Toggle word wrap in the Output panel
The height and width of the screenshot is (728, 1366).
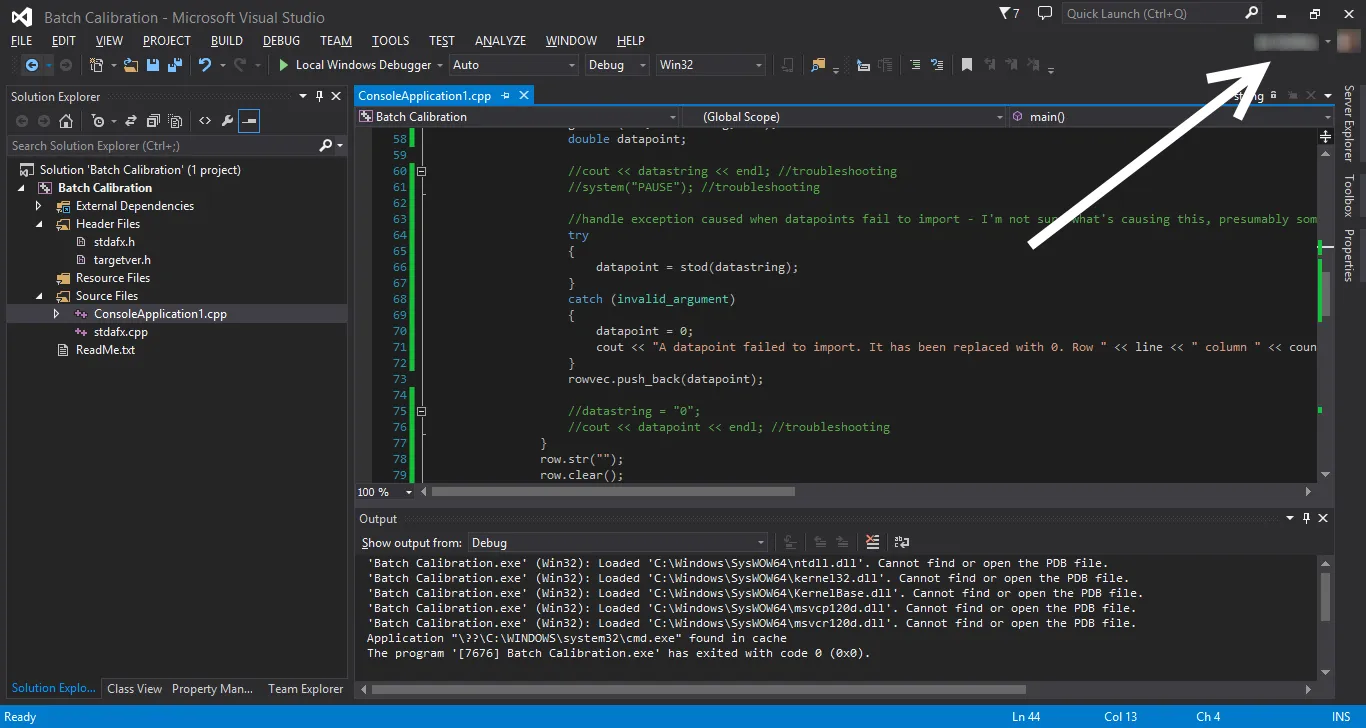[x=901, y=542]
